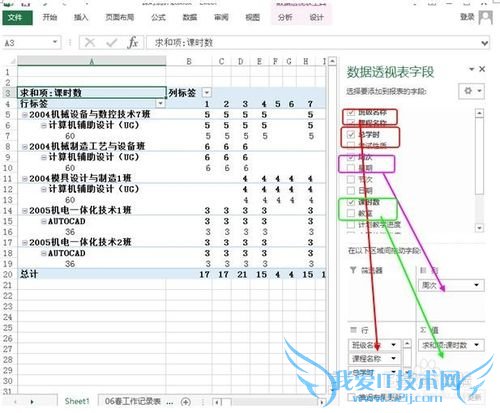
Task: Open the 周次 column field dropdown
Action: (x=476, y=285)
